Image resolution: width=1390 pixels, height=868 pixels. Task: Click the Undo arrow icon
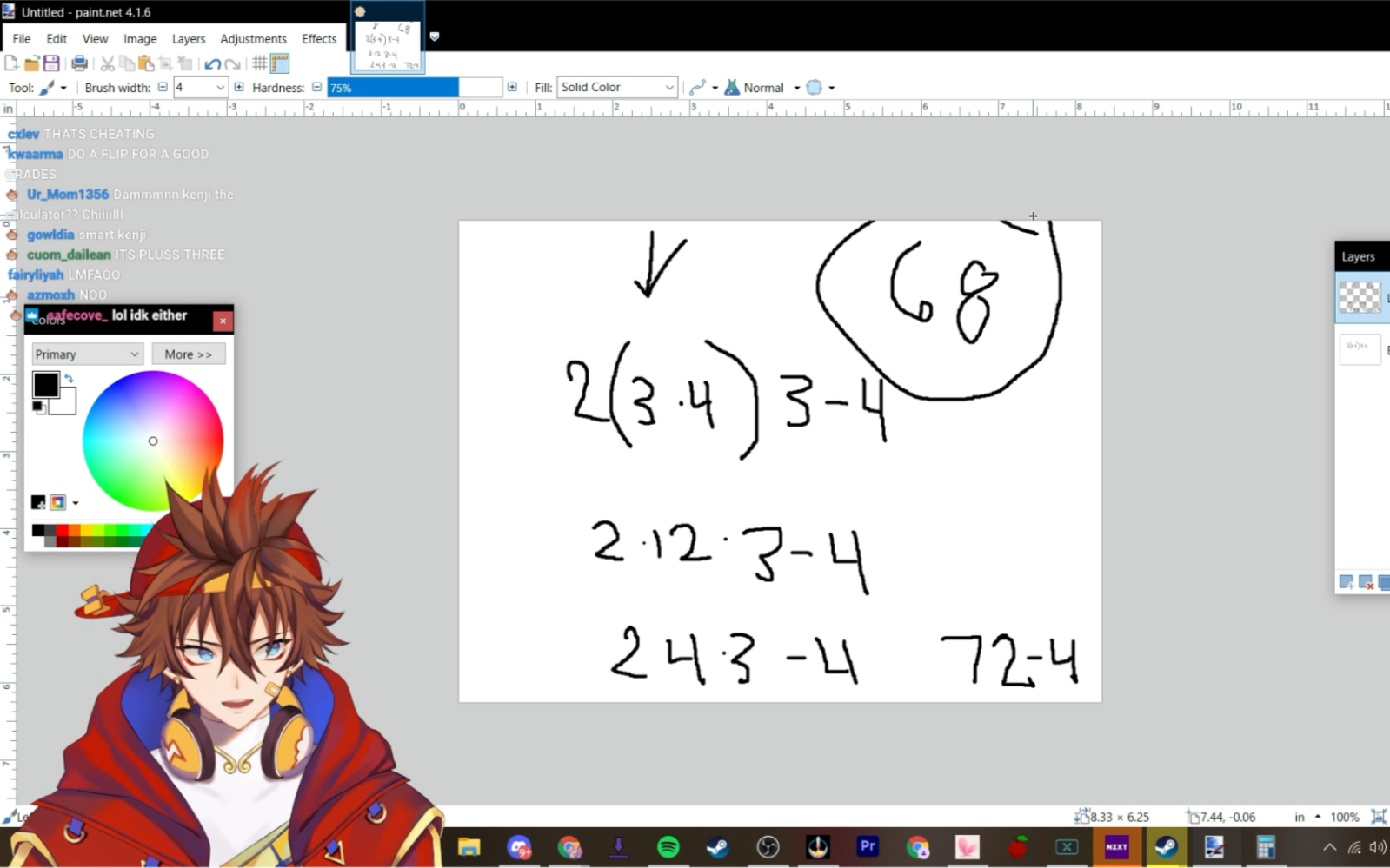[212, 63]
